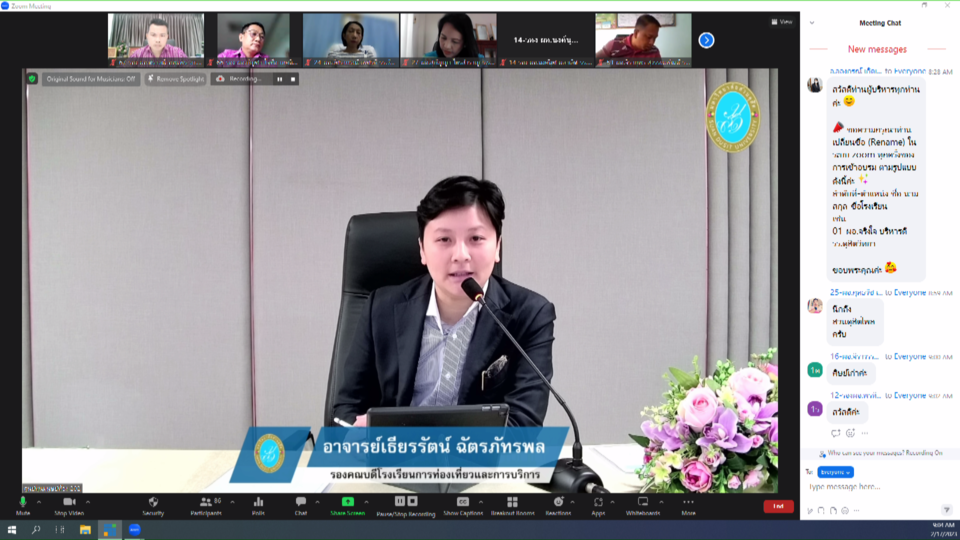Open the More options menu
960x540 pixels.
(688, 506)
